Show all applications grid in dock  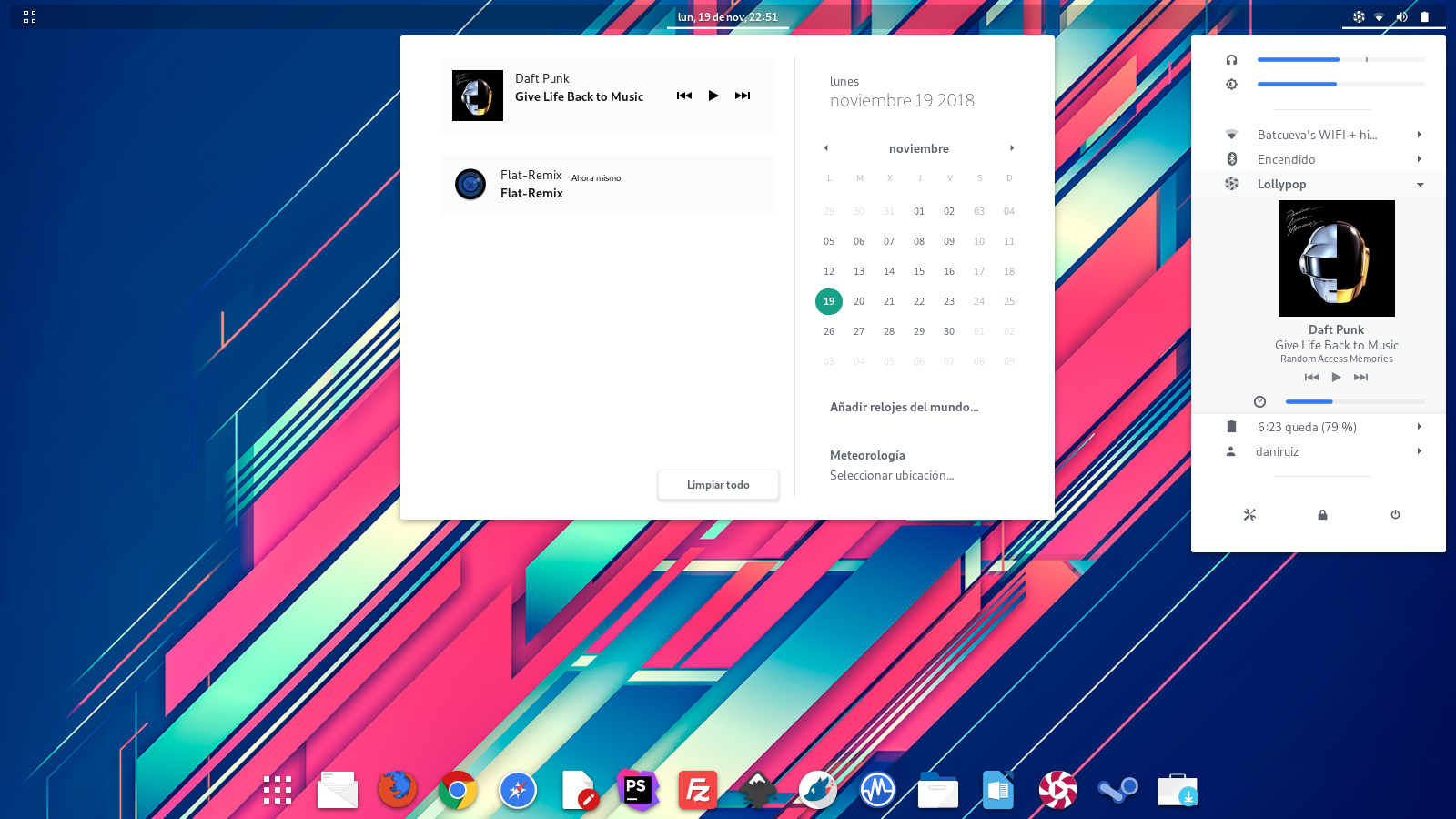[278, 790]
